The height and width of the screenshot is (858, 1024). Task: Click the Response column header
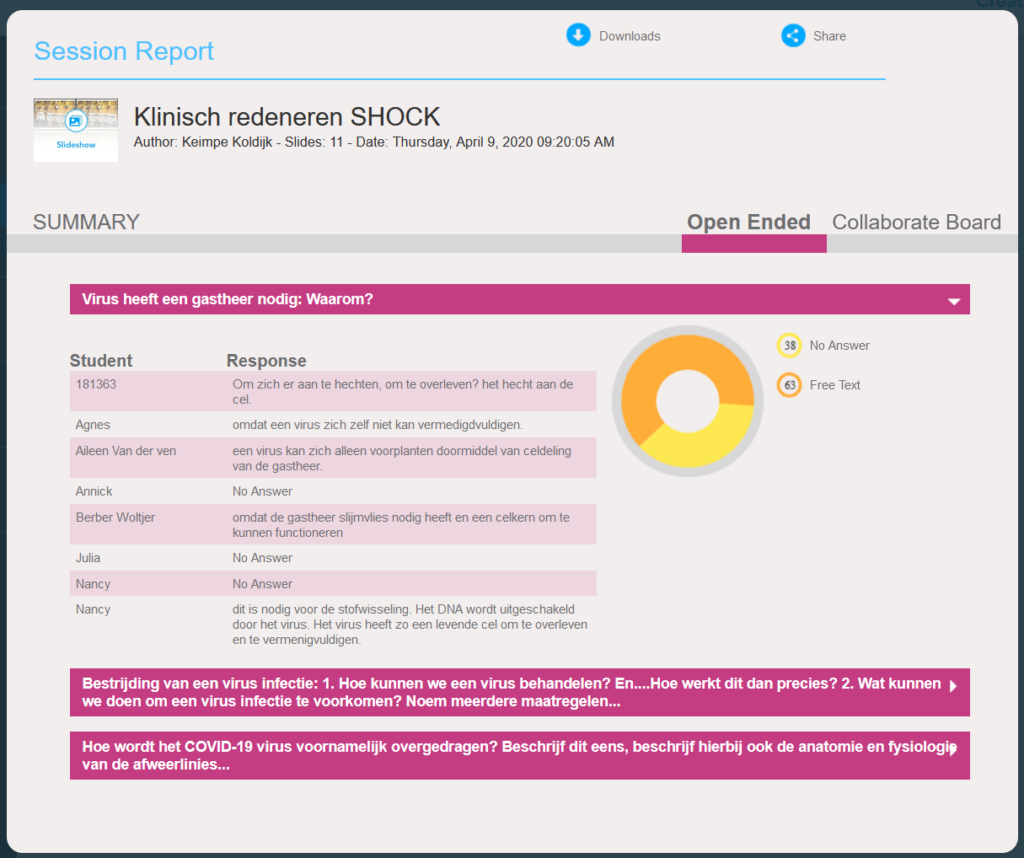[x=266, y=361]
